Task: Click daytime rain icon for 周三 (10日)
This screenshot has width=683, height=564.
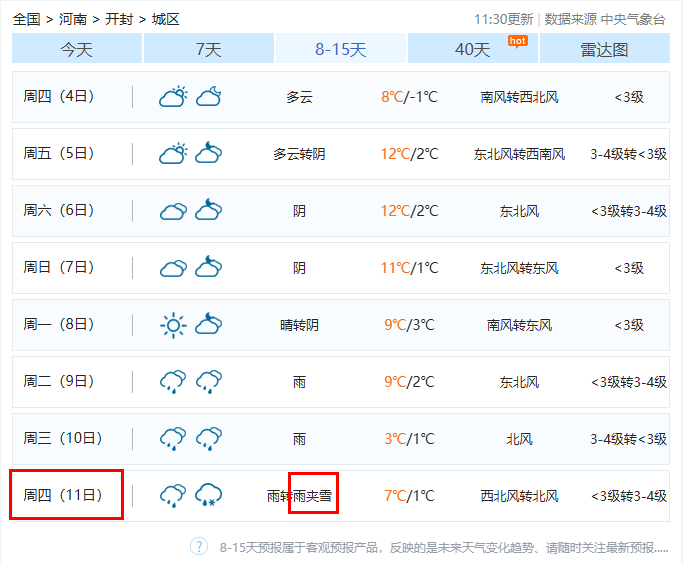Action: tap(173, 439)
